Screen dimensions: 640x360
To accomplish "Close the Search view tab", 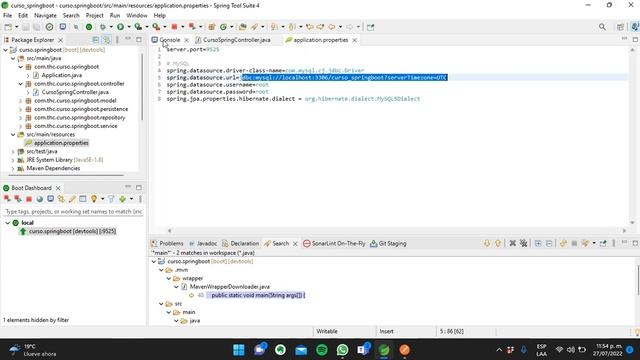I will tap(295, 244).
